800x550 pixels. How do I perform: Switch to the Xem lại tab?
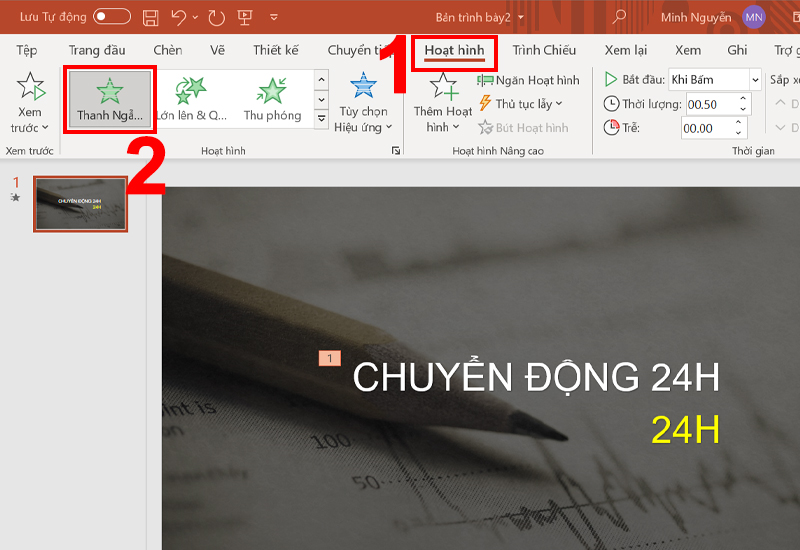click(x=626, y=50)
